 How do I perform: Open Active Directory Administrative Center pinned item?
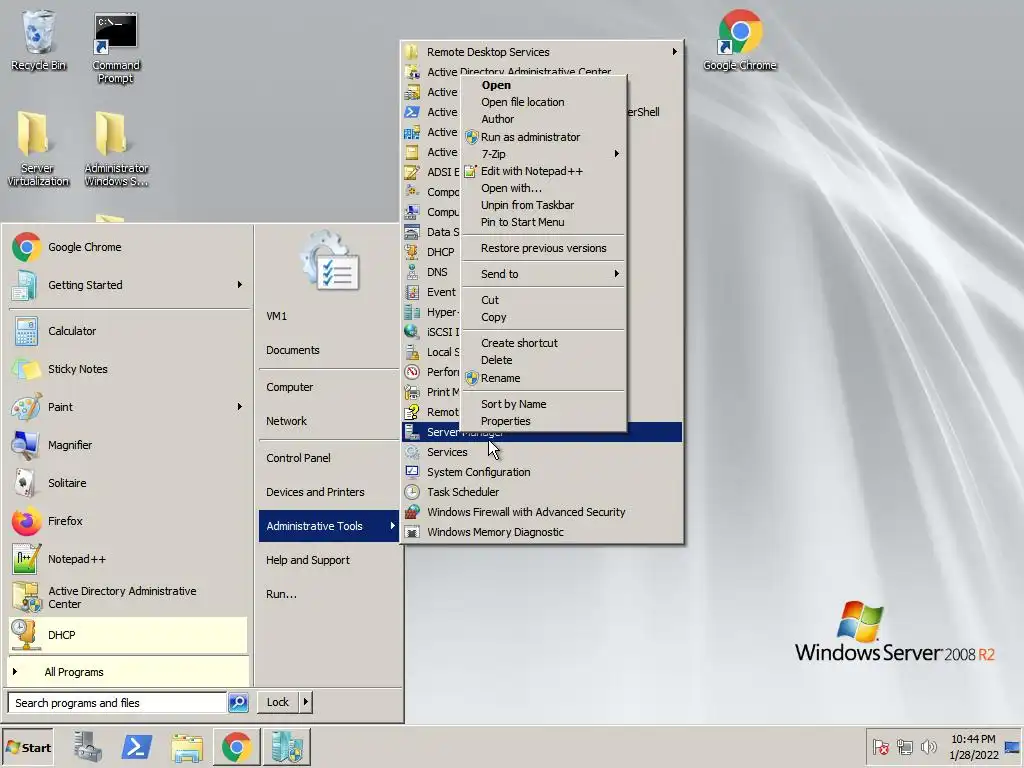tap(128, 597)
